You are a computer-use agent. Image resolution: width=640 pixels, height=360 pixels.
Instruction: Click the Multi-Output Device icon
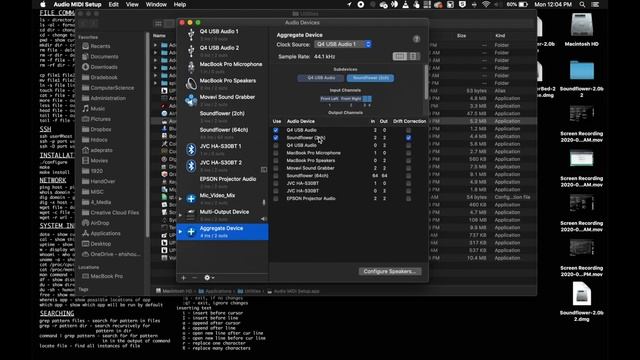[x=191, y=215]
